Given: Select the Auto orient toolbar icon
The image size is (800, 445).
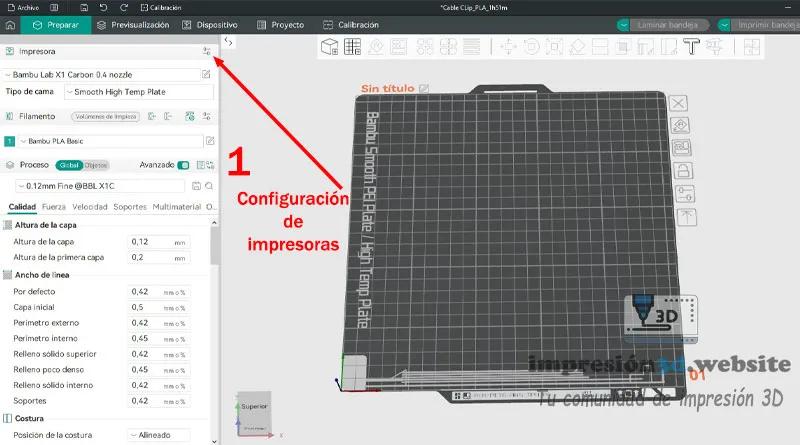Looking at the screenshot, I should (x=376, y=46).
